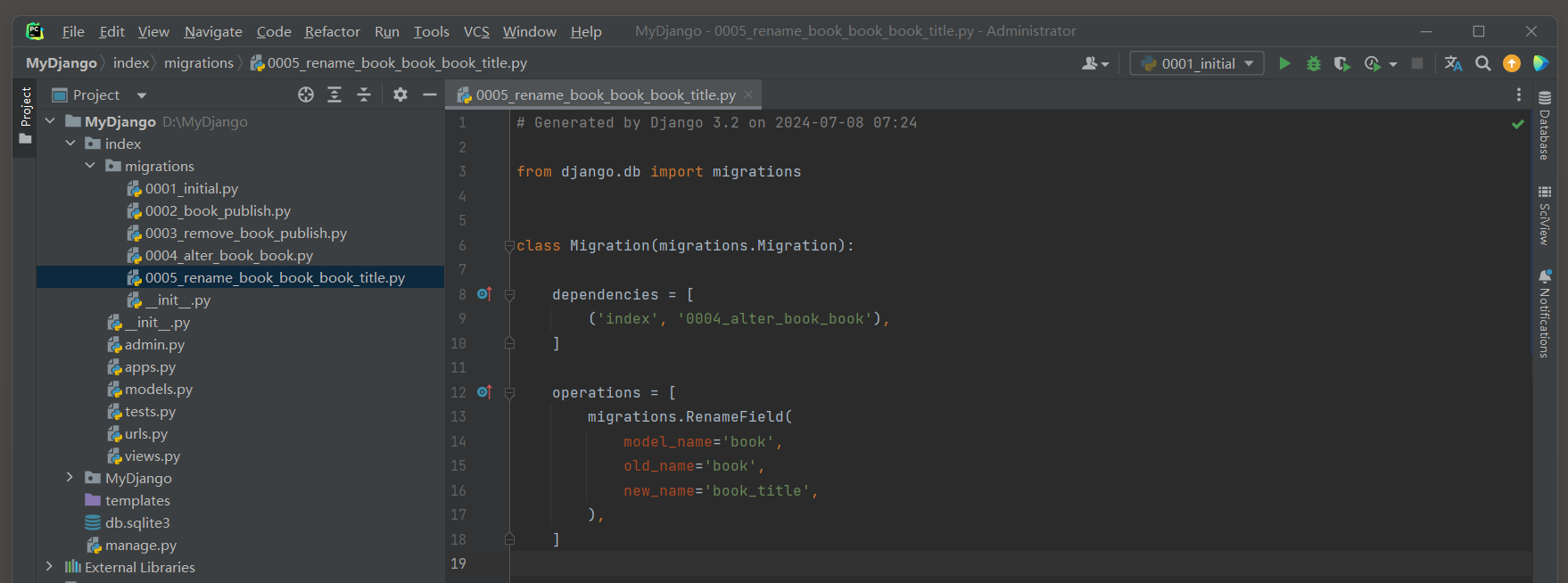Click MyDjango breadcrumb in navigation bar
The image size is (1568, 583).
pyautogui.click(x=62, y=63)
